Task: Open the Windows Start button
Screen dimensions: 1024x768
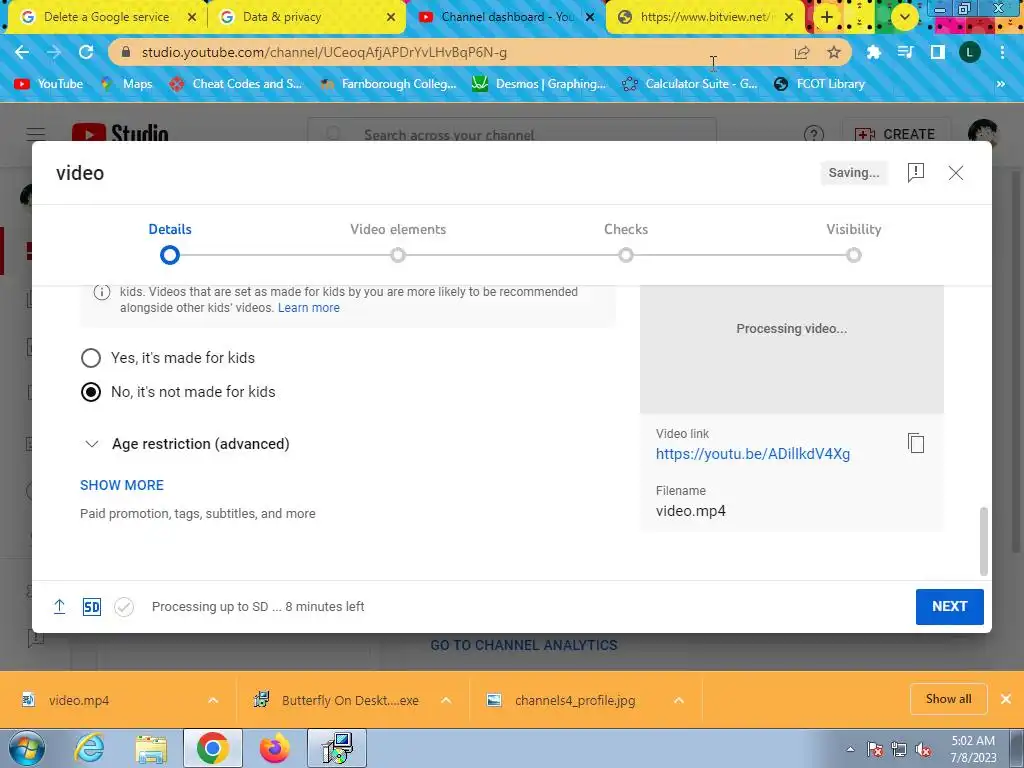Action: click(27, 748)
